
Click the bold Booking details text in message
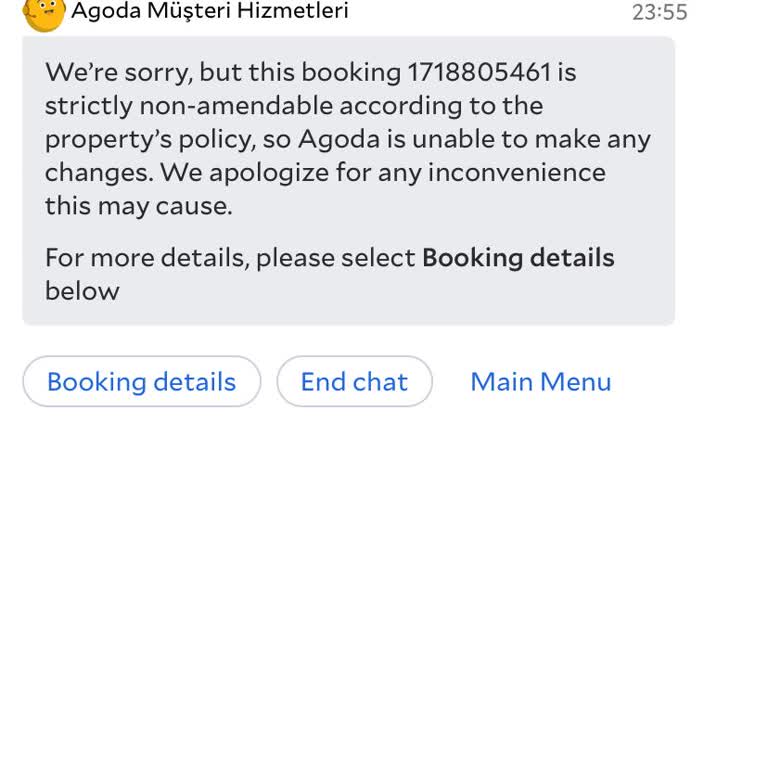click(518, 258)
